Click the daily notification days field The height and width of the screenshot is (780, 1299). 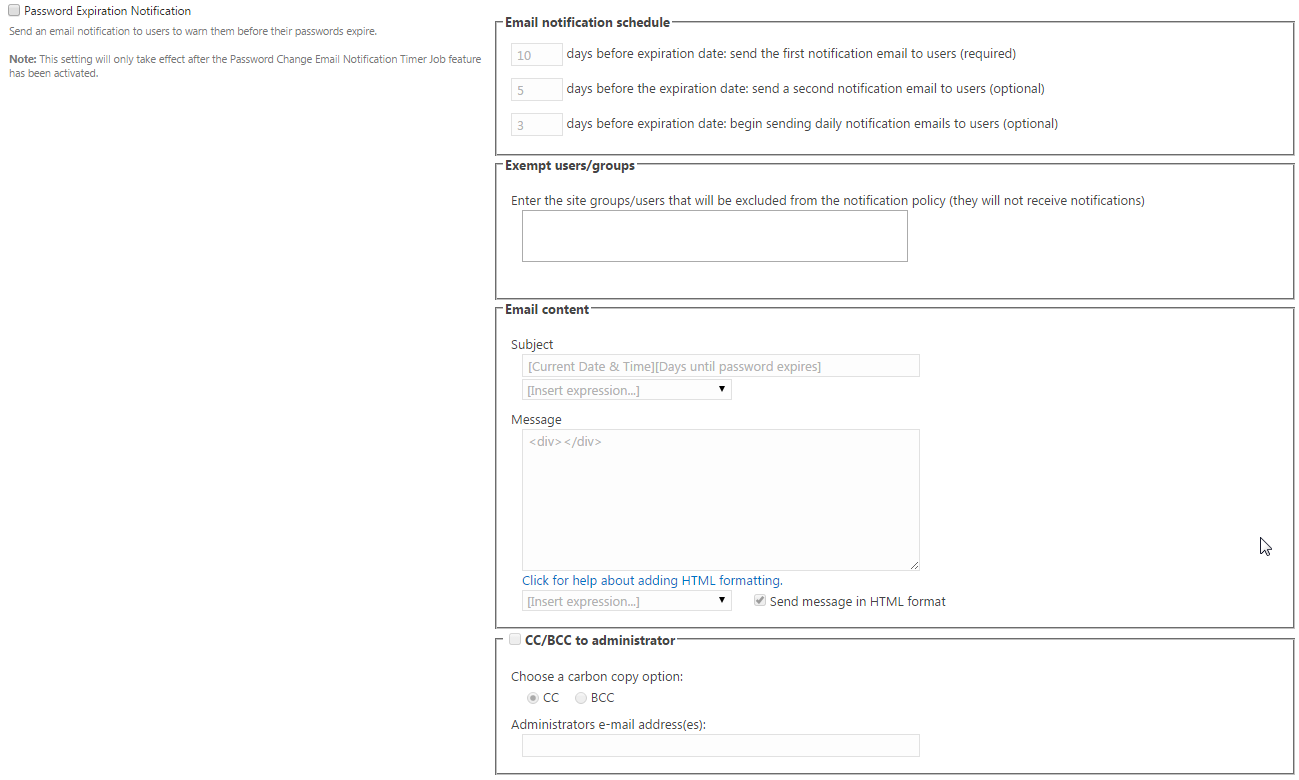(536, 125)
